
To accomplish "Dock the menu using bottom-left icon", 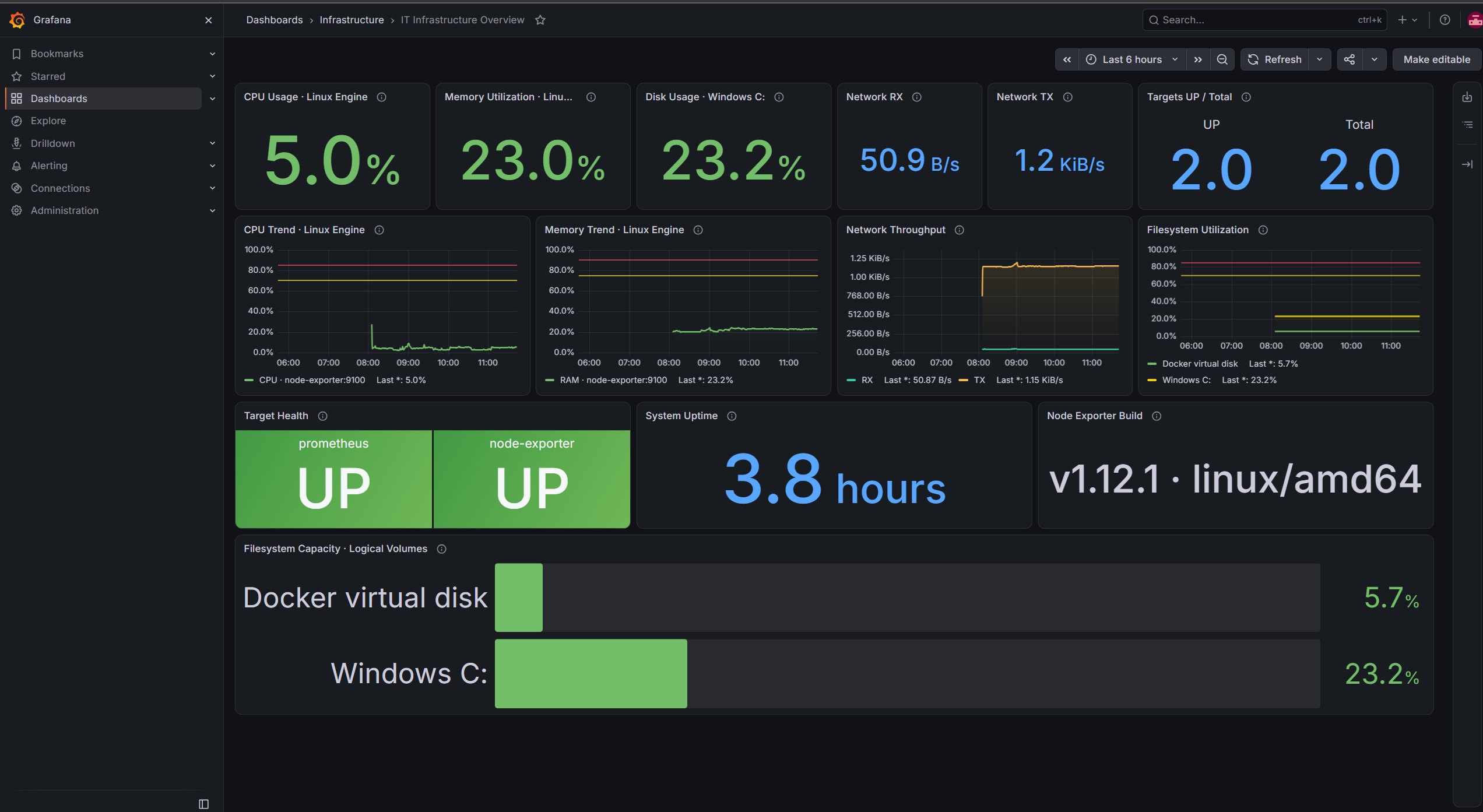I will click(x=203, y=804).
